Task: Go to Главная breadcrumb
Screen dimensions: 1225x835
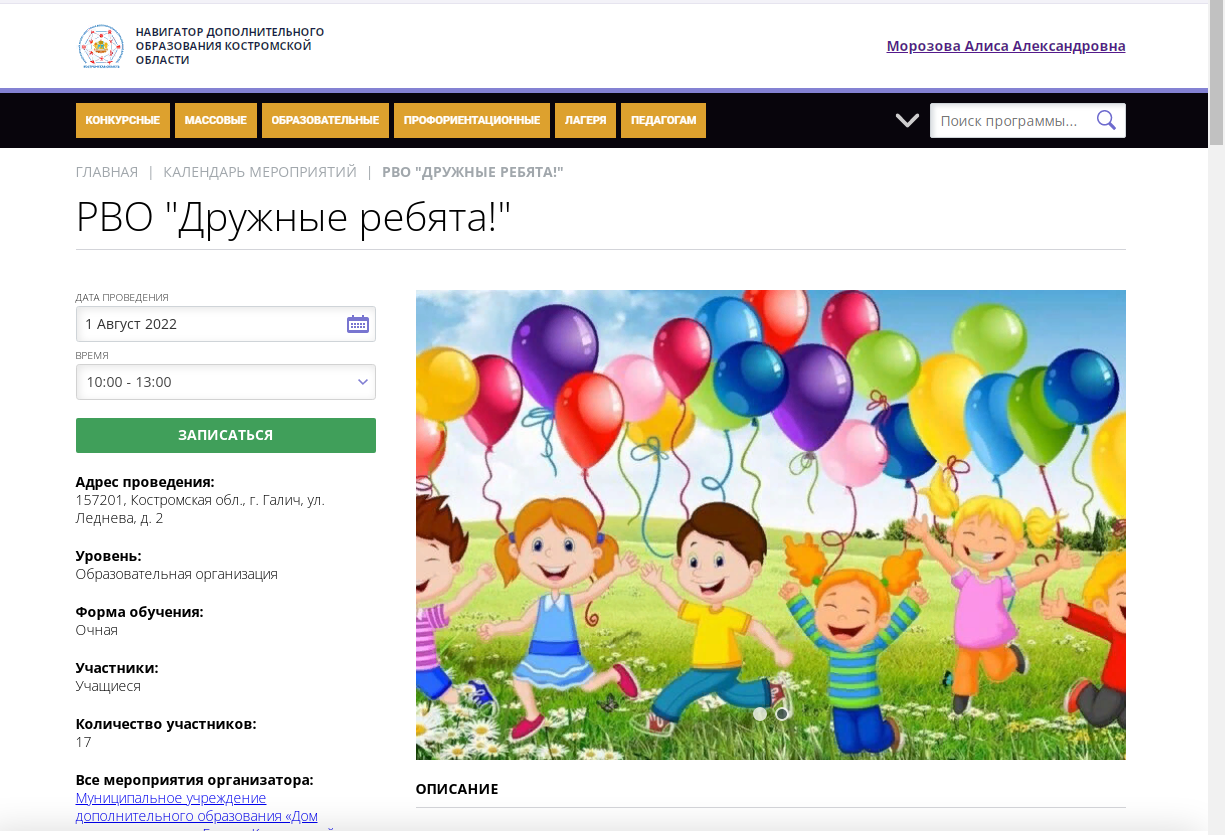Action: click(x=107, y=172)
